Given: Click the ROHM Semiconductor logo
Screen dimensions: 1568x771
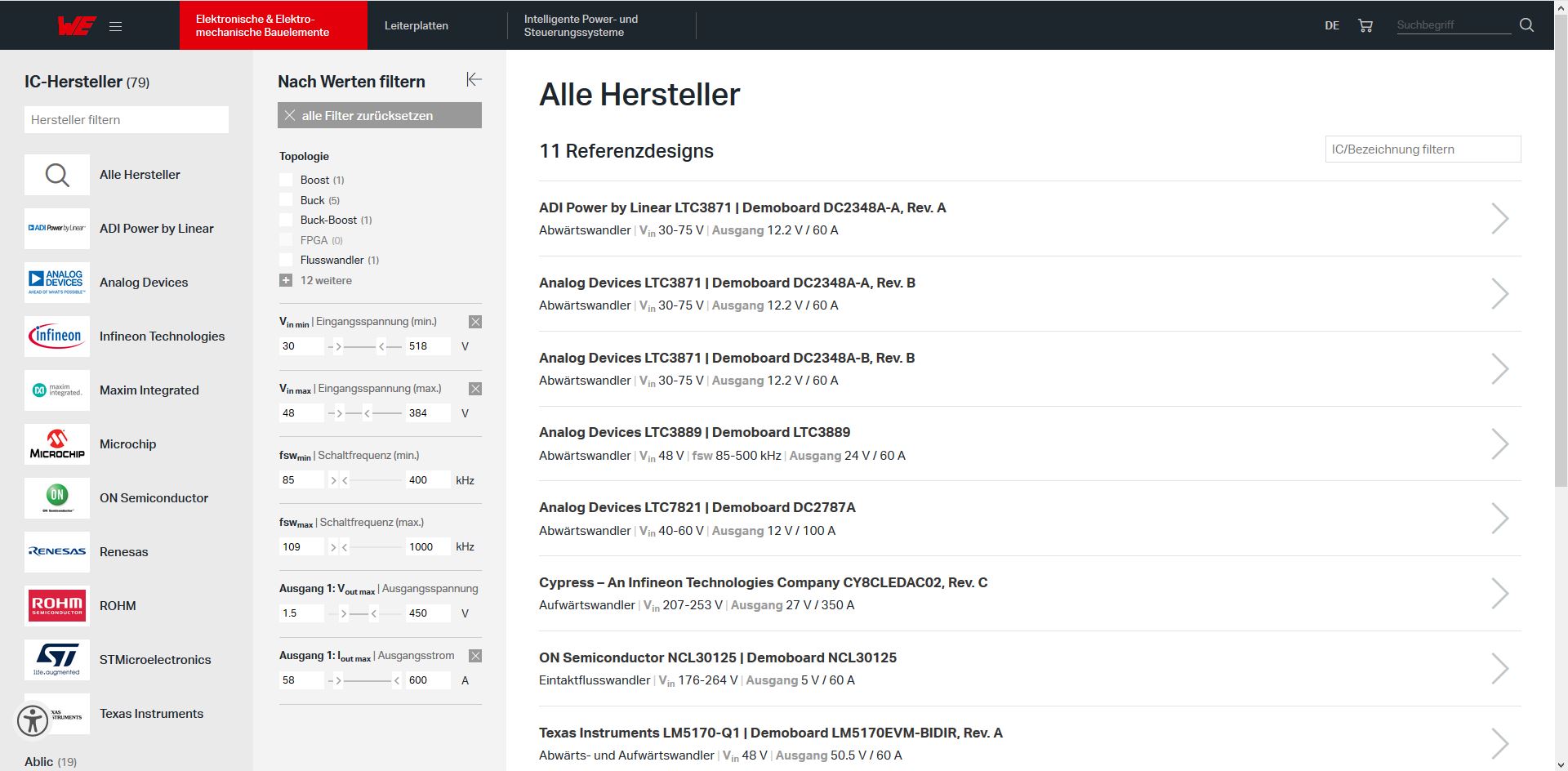Looking at the screenshot, I should (57, 606).
